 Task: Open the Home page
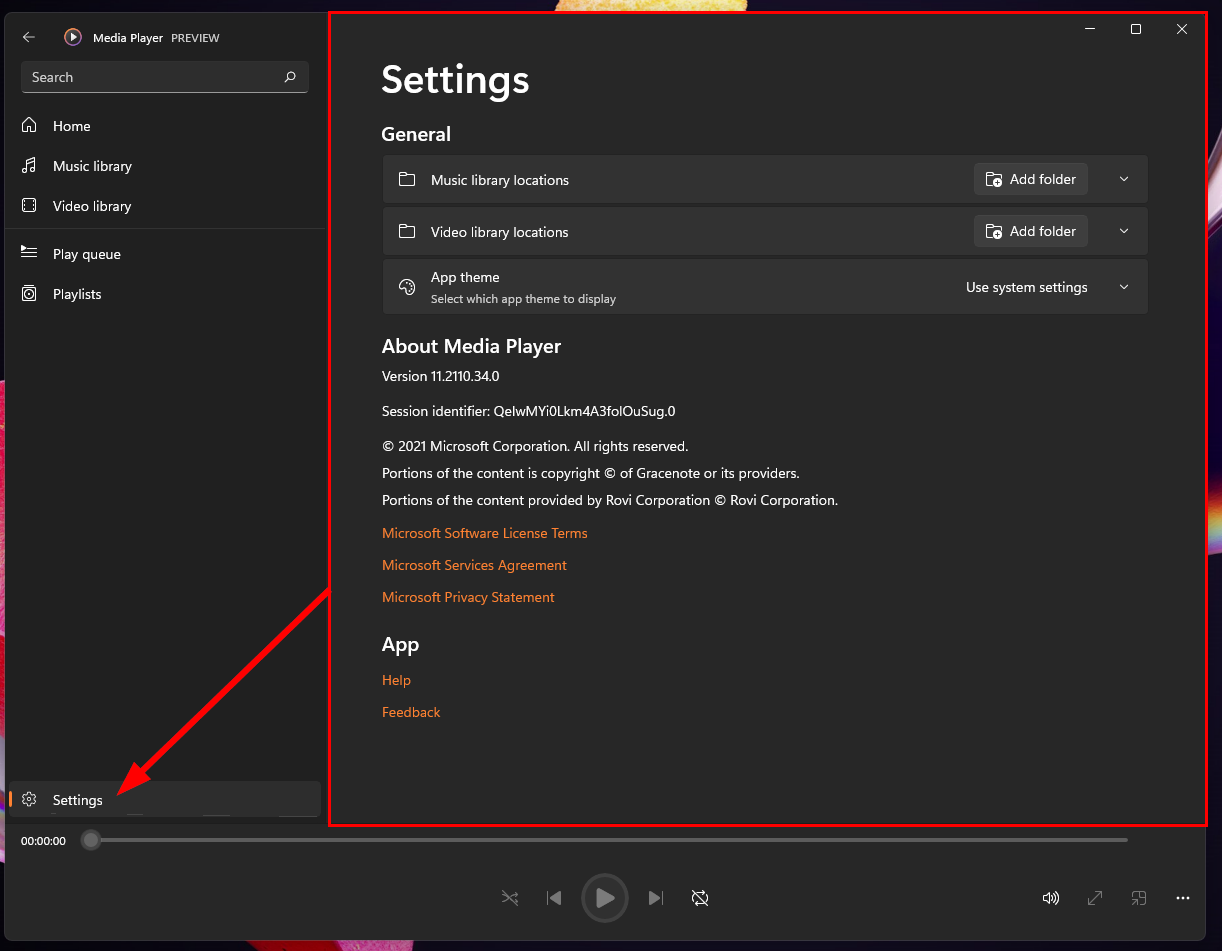pyautogui.click(x=165, y=126)
